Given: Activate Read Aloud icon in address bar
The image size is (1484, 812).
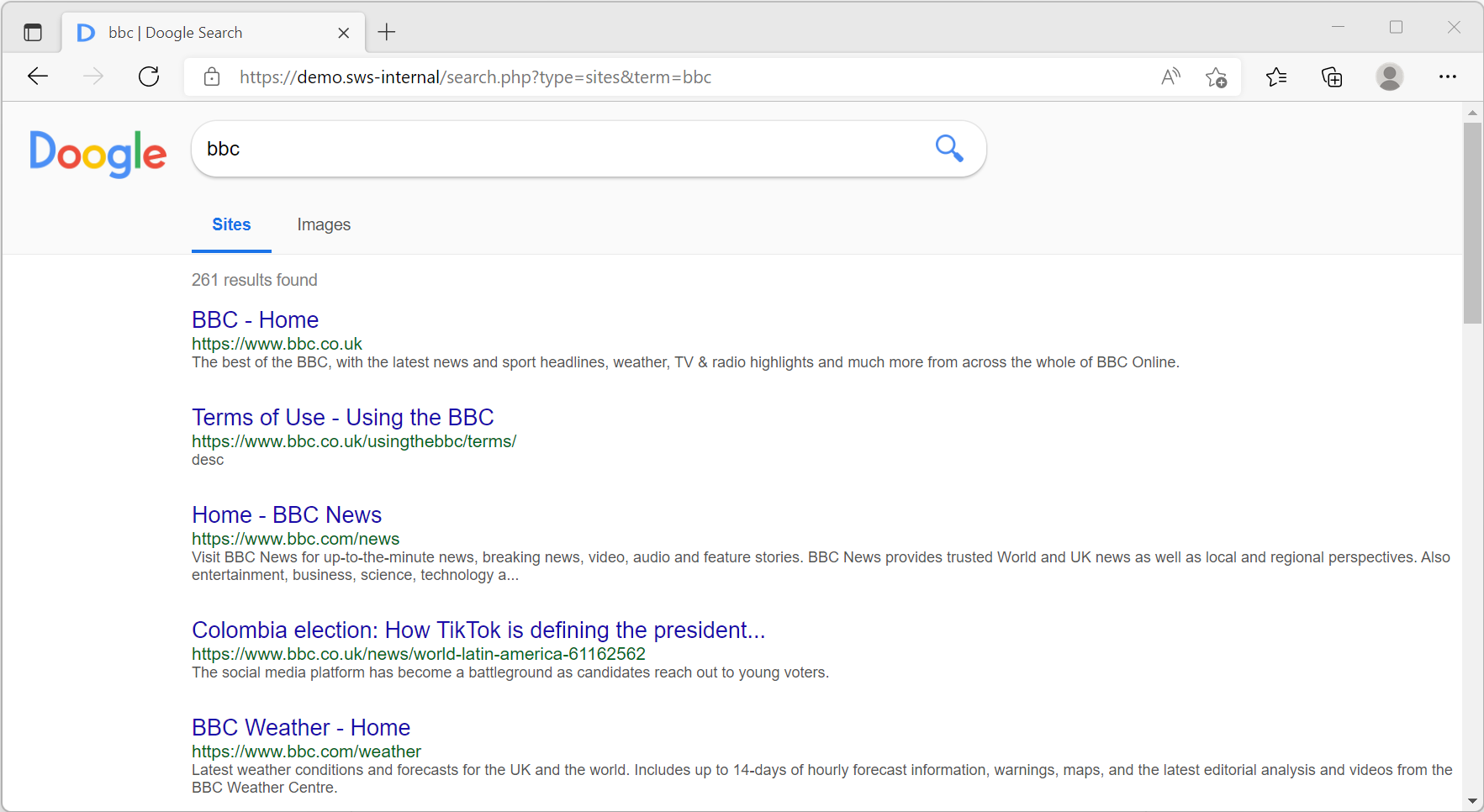Looking at the screenshot, I should pyautogui.click(x=1170, y=76).
